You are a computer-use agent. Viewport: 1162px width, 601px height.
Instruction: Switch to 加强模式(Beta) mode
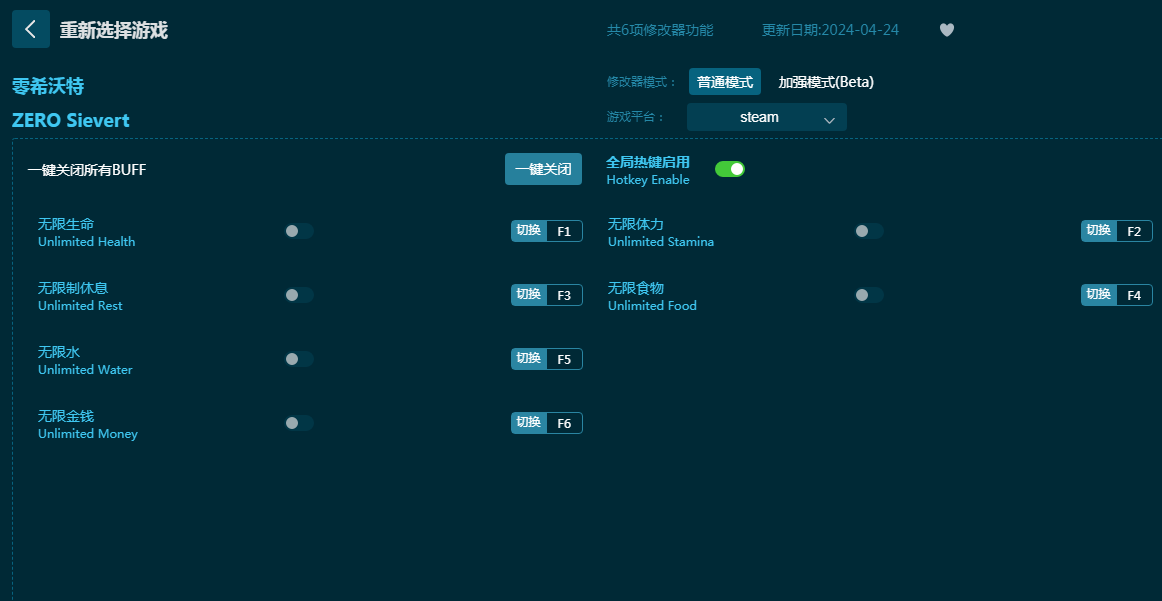click(826, 82)
